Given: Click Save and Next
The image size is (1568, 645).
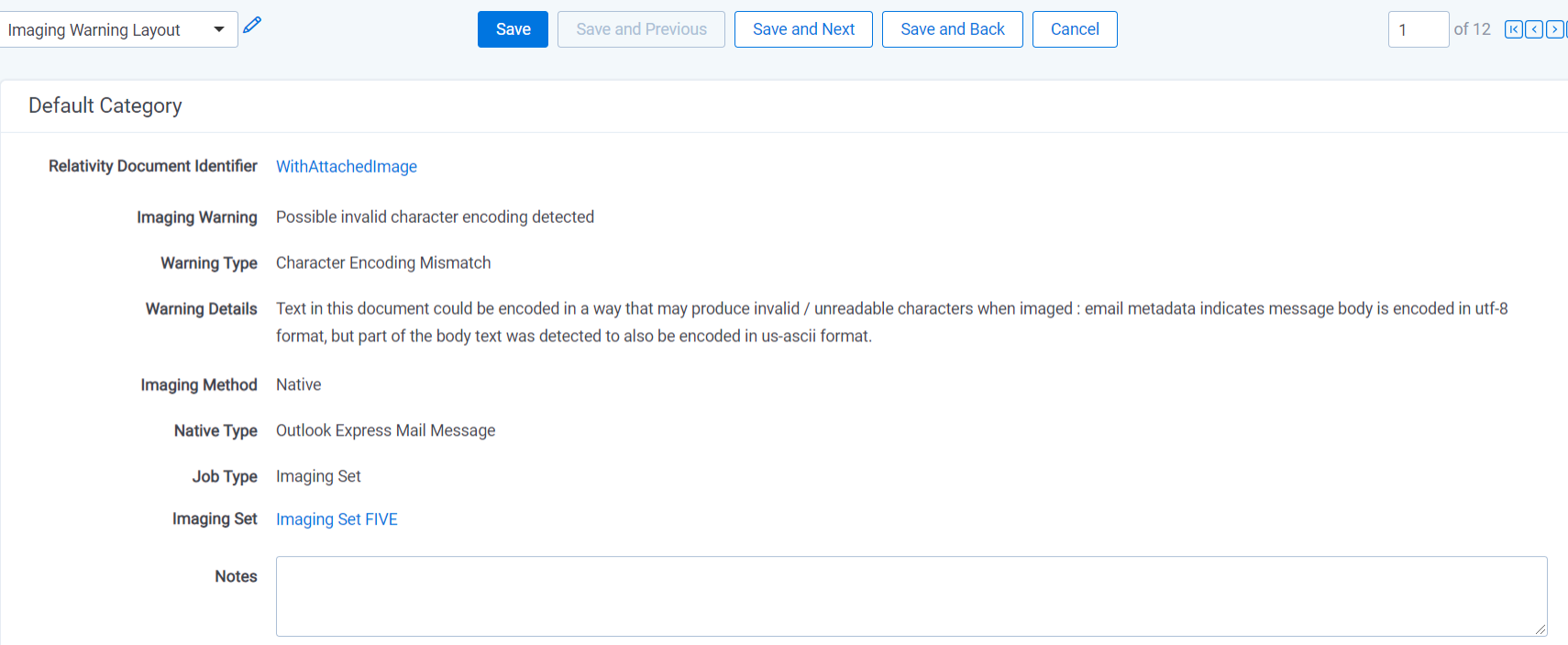Looking at the screenshot, I should [x=803, y=29].
